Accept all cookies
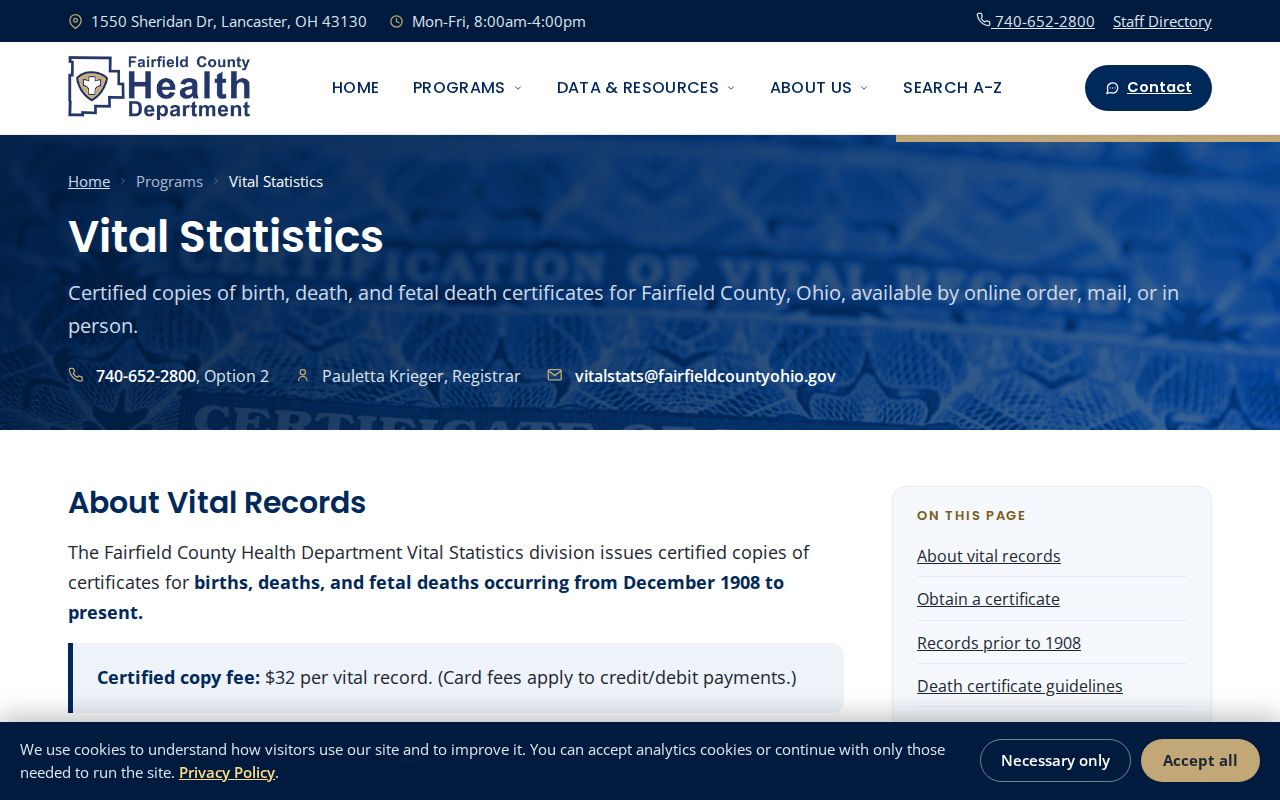The image size is (1280, 800). point(1200,760)
